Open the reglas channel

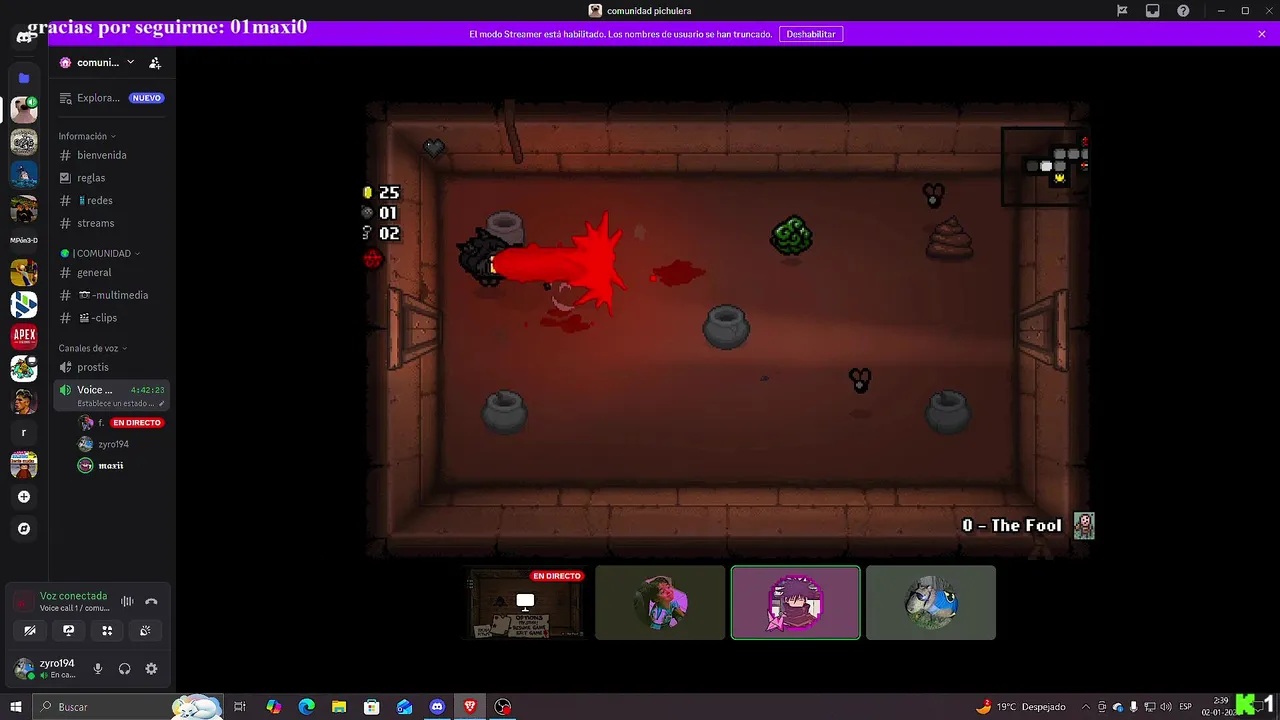[x=111, y=178]
